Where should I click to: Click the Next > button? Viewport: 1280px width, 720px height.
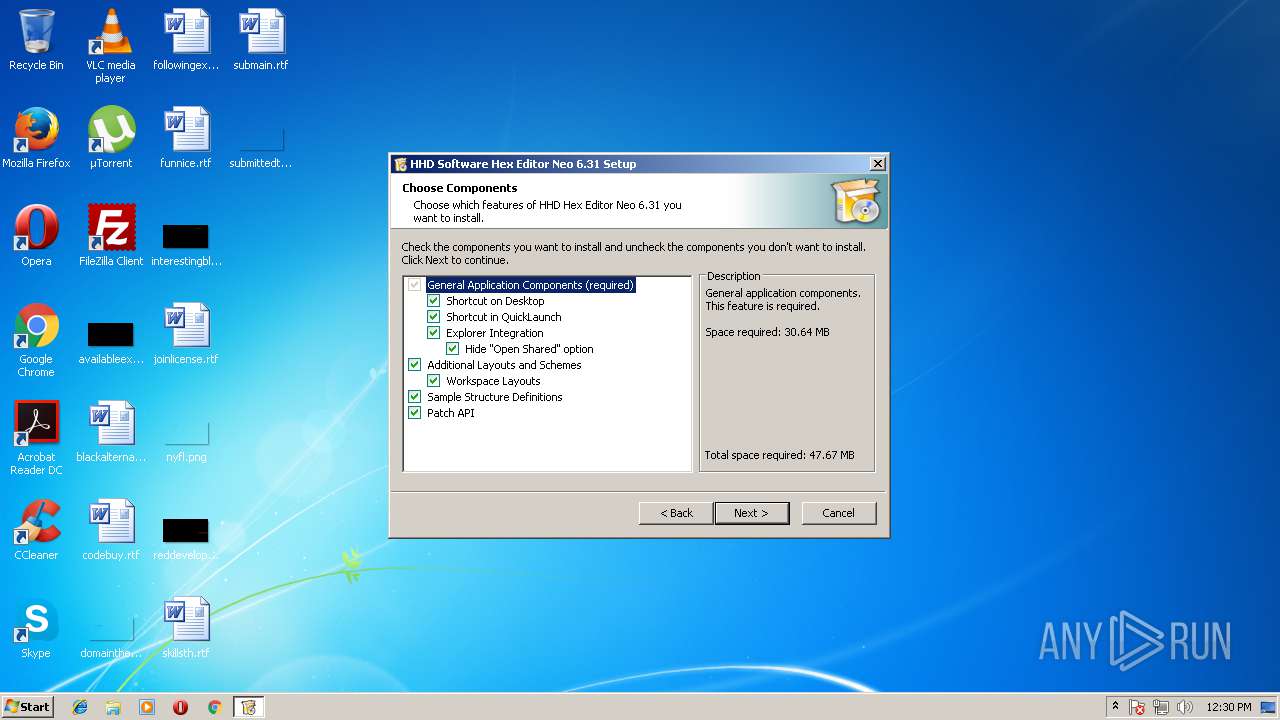tap(751, 513)
